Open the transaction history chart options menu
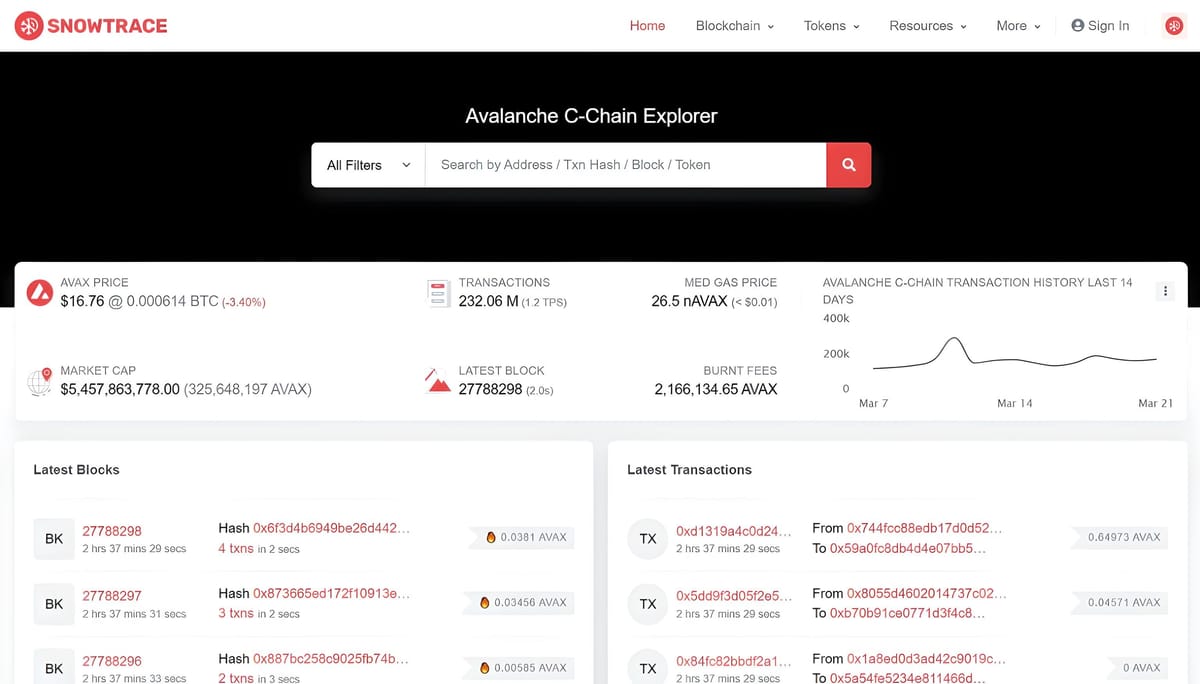The image size is (1200, 684). [x=1165, y=291]
